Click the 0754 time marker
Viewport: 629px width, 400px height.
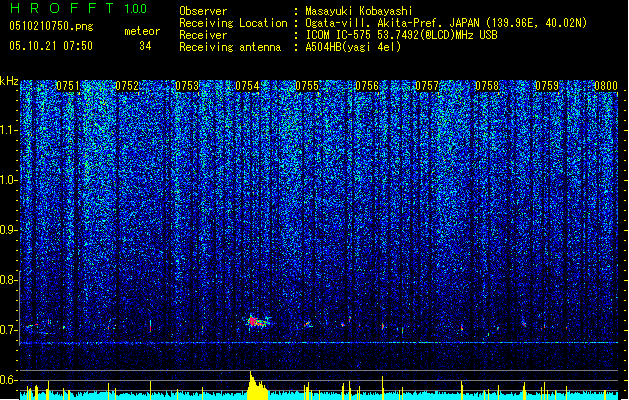(x=247, y=86)
